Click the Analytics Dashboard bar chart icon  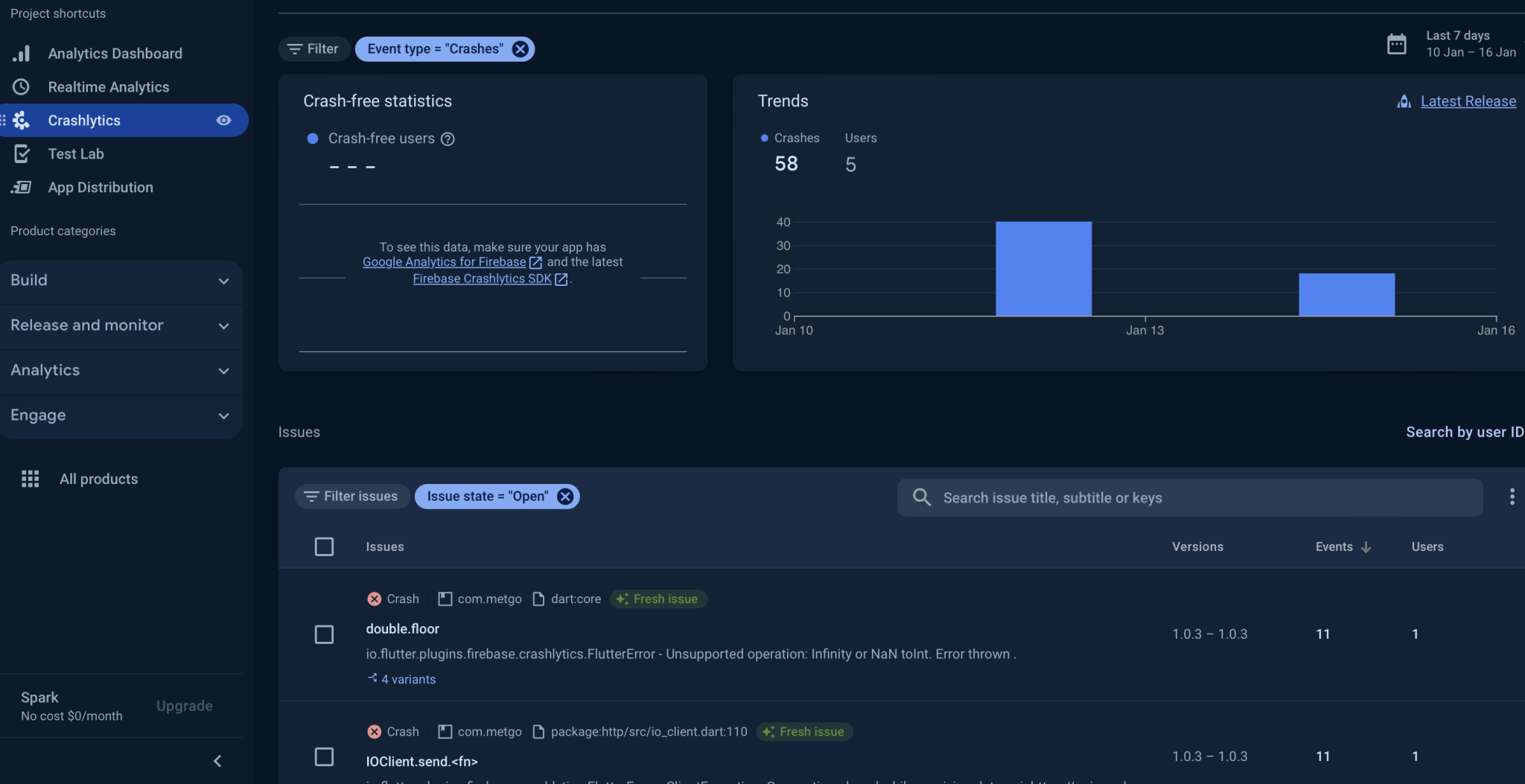[22, 54]
